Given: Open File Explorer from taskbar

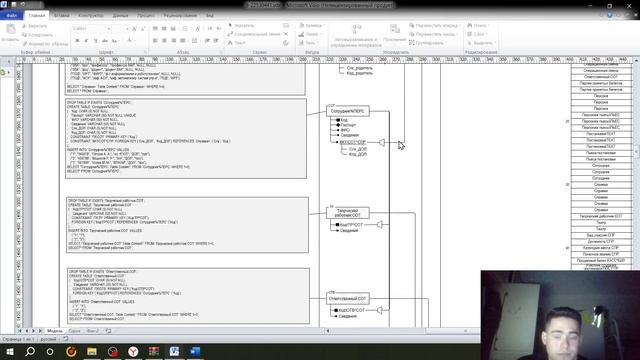Looking at the screenshot, I should point(92,351).
